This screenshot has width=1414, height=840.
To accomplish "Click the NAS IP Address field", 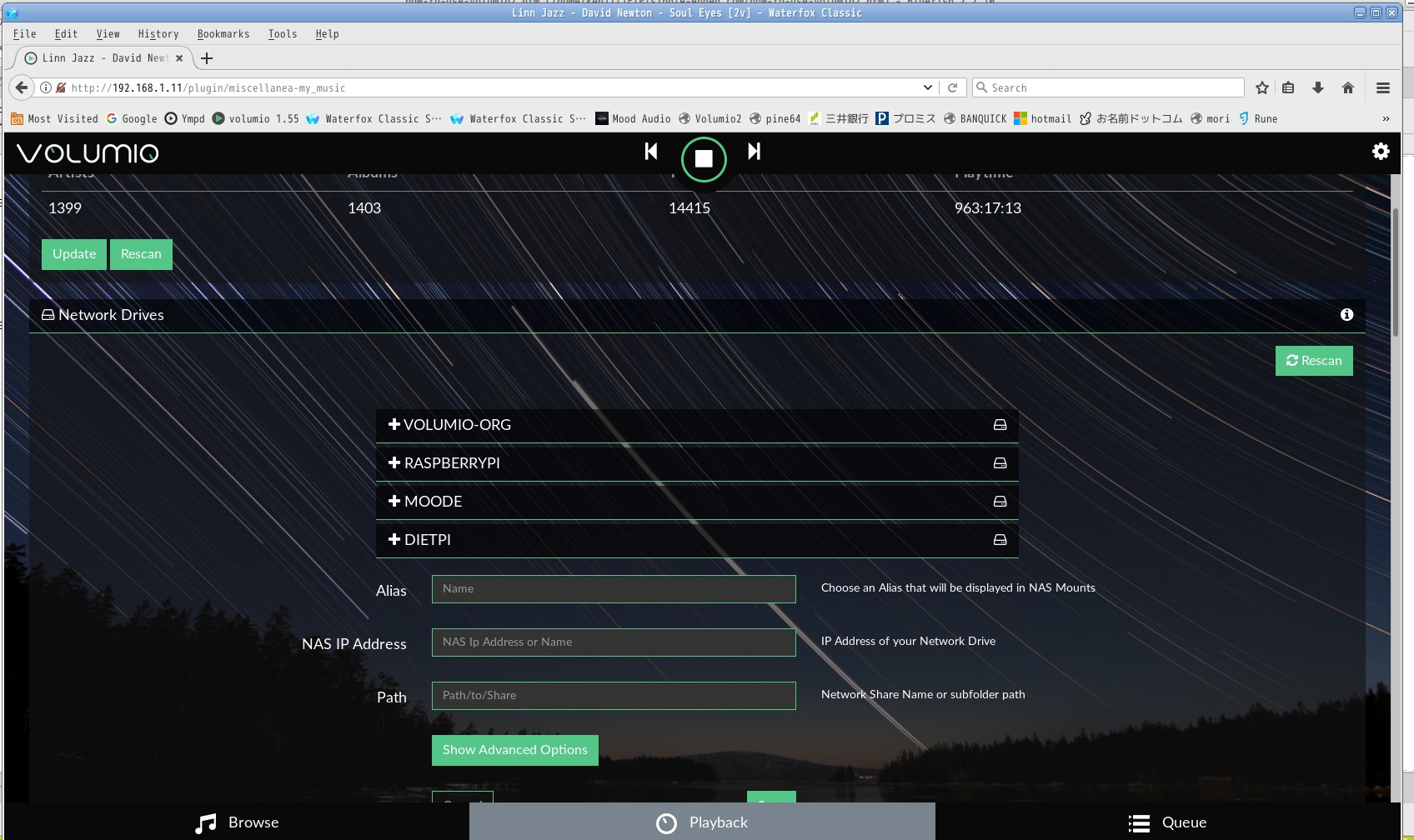I will pyautogui.click(x=614, y=642).
